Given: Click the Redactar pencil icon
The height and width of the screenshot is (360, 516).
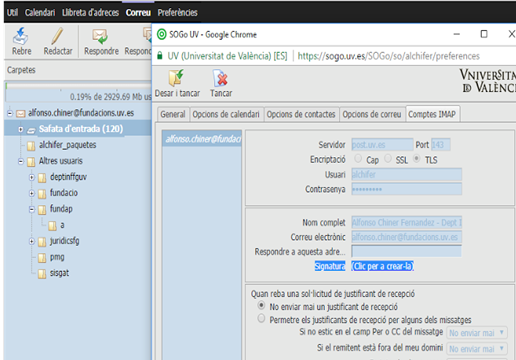Looking at the screenshot, I should click(x=57, y=36).
